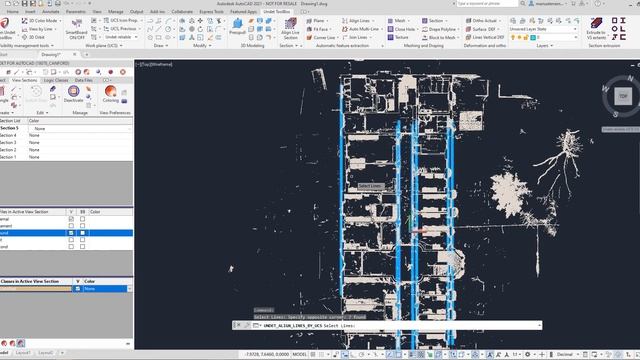The width and height of the screenshot is (640, 360).
Task: Switch to the Logic Classes tab
Action: [56, 80]
